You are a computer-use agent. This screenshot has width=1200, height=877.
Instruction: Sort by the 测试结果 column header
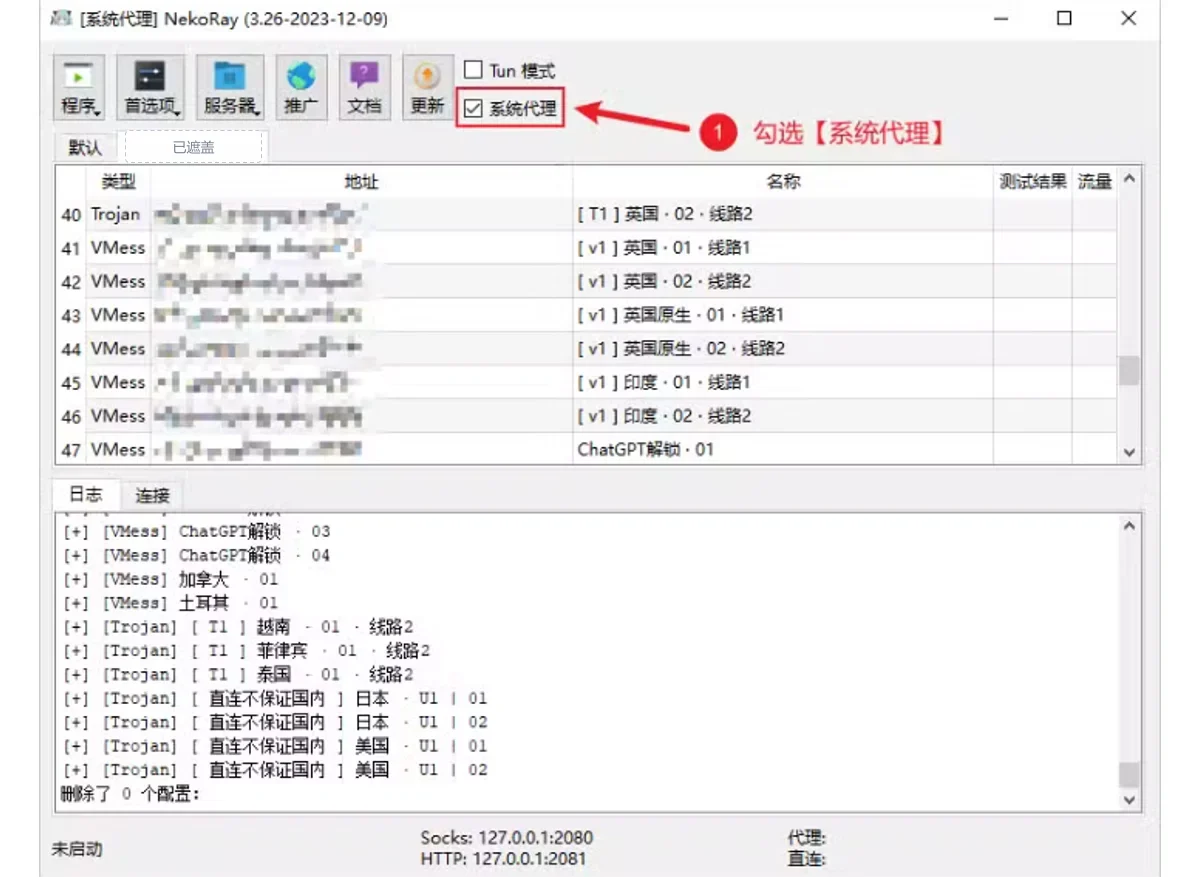click(x=1033, y=182)
